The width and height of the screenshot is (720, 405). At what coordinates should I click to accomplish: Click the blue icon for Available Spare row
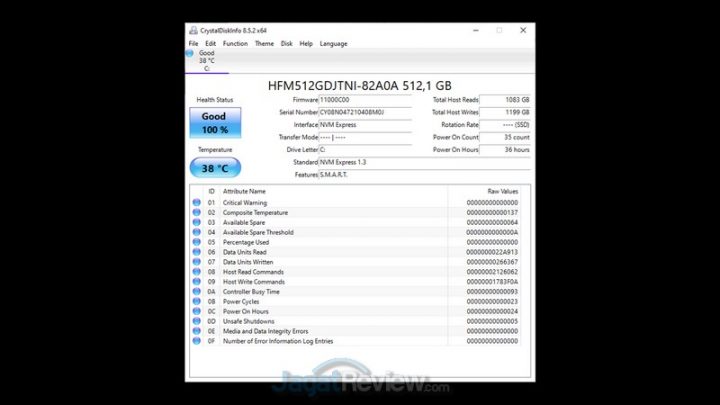click(197, 222)
